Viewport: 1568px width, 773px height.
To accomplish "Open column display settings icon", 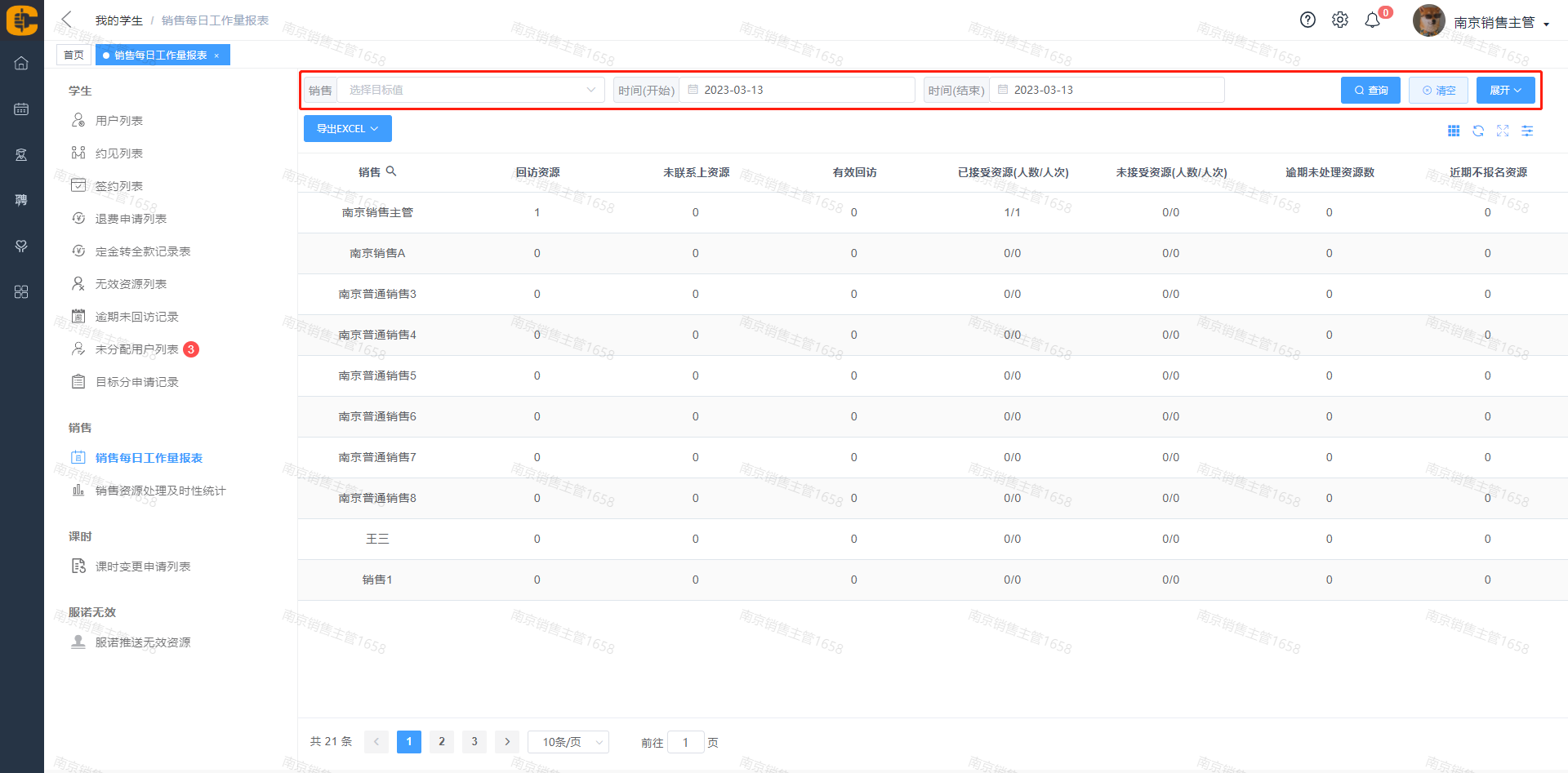I will (1527, 131).
